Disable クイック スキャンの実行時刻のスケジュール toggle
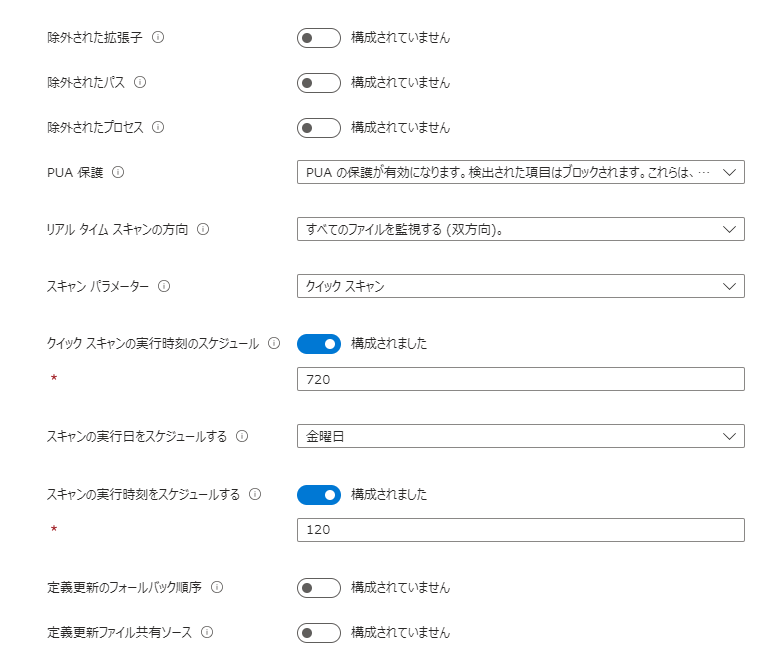Viewport: 765px width, 660px height. (x=319, y=344)
